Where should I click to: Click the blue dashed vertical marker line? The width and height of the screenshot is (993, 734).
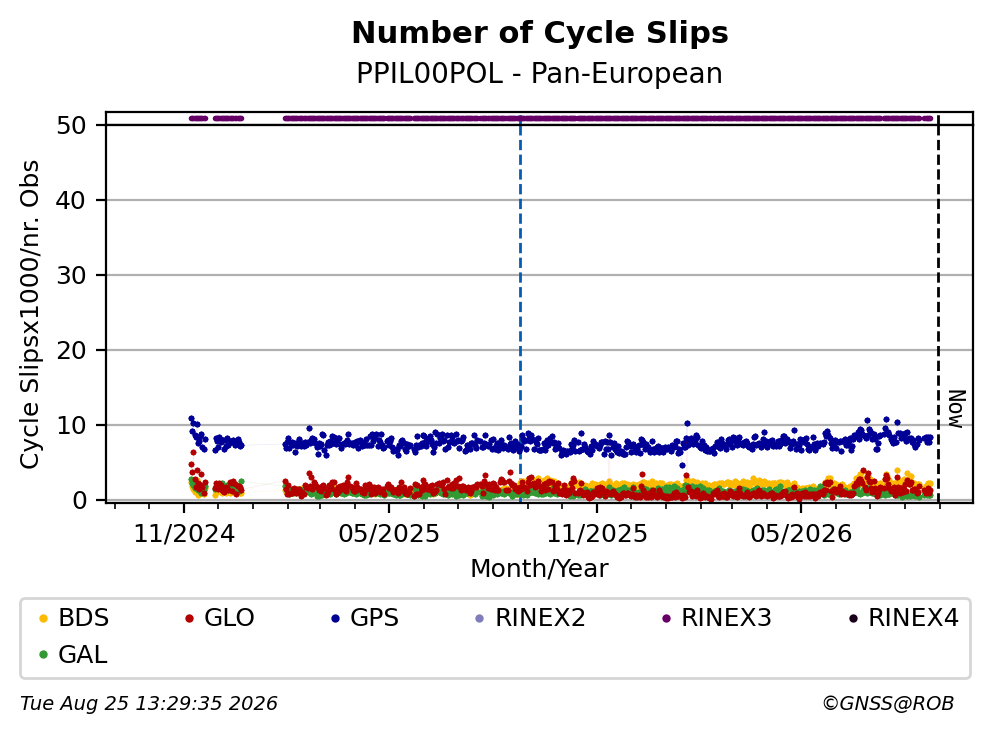click(521, 310)
